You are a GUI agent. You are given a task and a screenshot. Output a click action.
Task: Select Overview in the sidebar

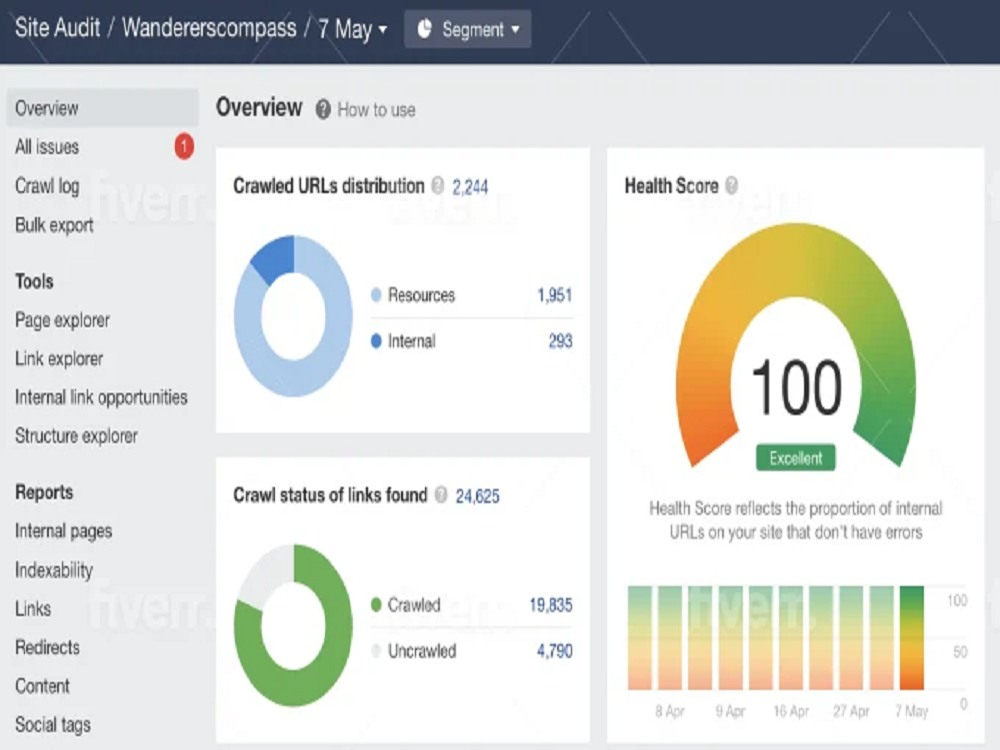[x=102, y=108]
